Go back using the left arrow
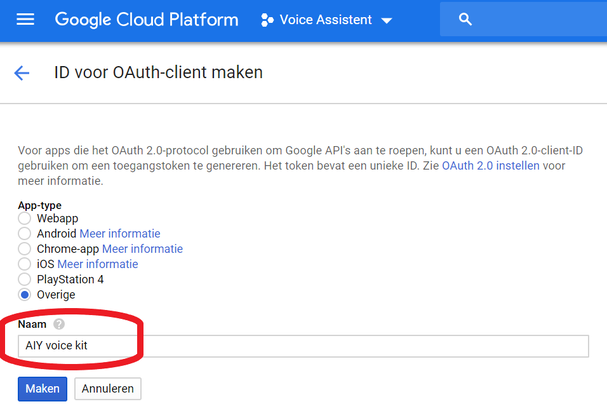 [x=22, y=74]
